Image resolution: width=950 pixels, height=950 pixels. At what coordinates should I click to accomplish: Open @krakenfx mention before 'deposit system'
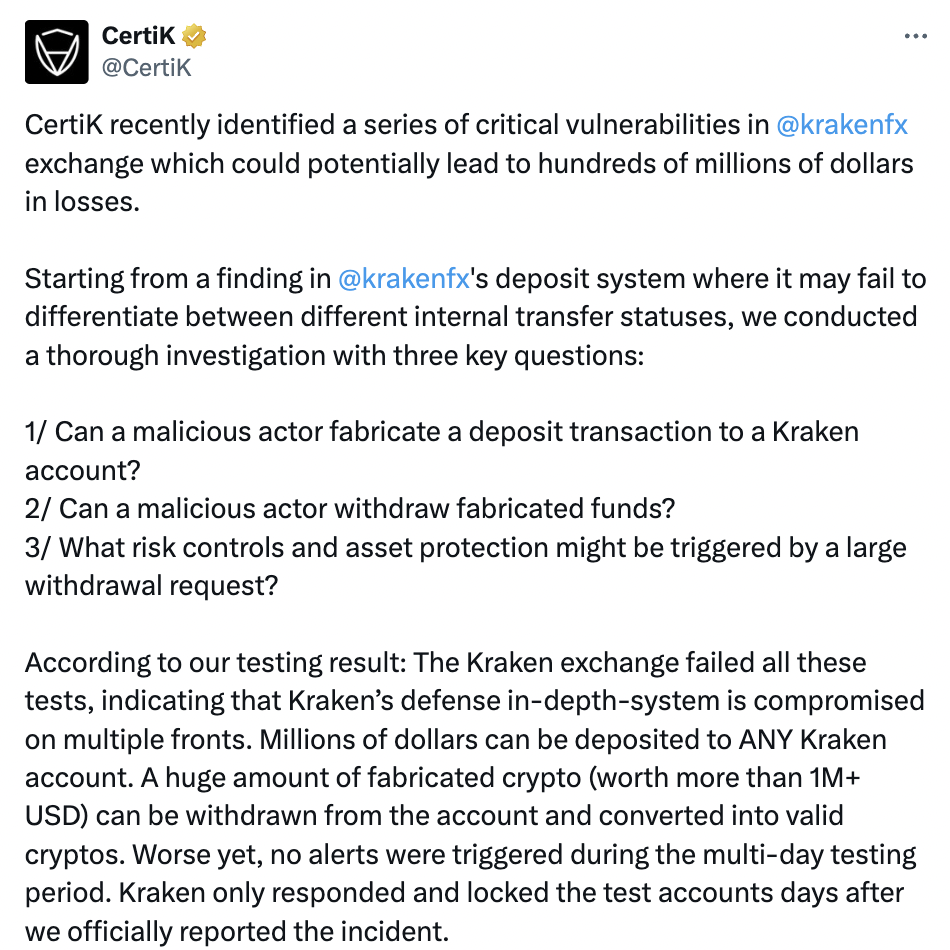point(404,279)
